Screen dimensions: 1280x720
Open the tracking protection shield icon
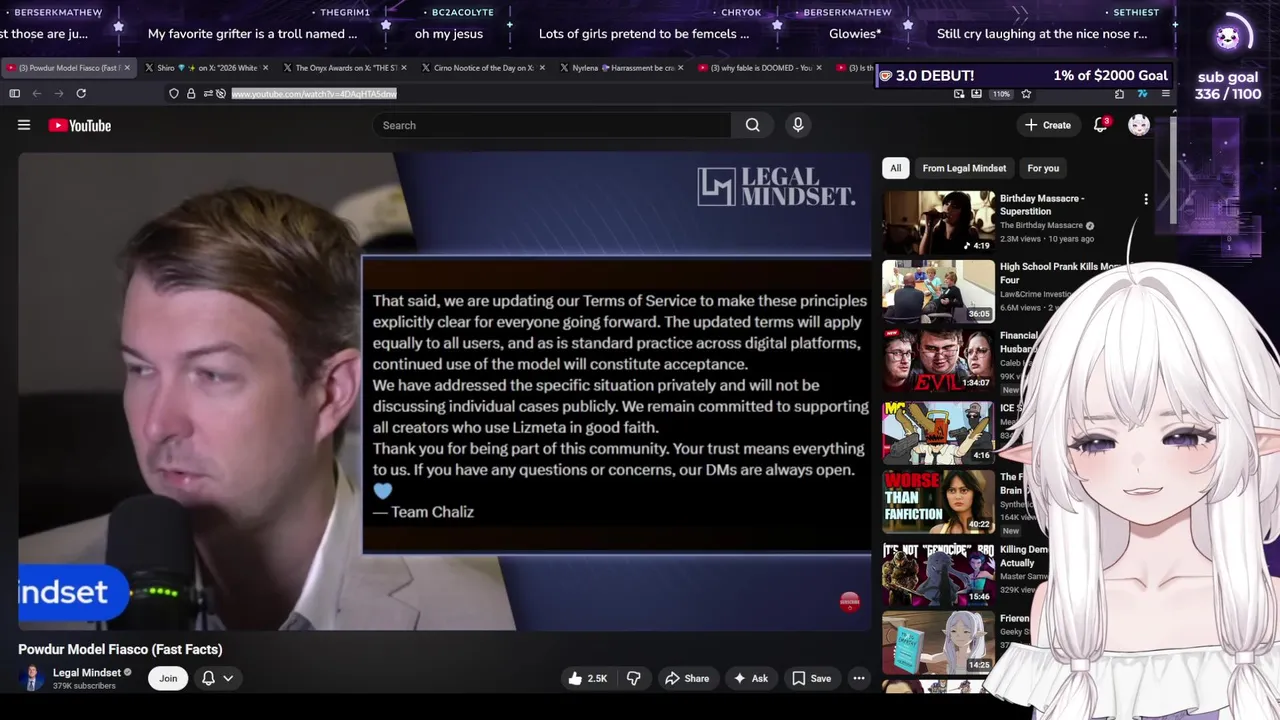(174, 94)
